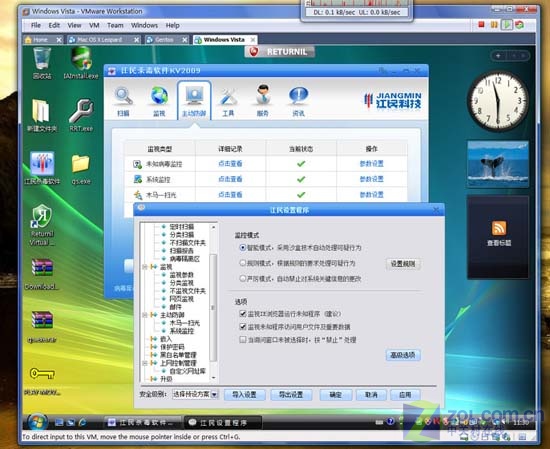Select the 江民杀毒软件 desktop shortcut
This screenshot has width=550, height=449.
pos(42,168)
